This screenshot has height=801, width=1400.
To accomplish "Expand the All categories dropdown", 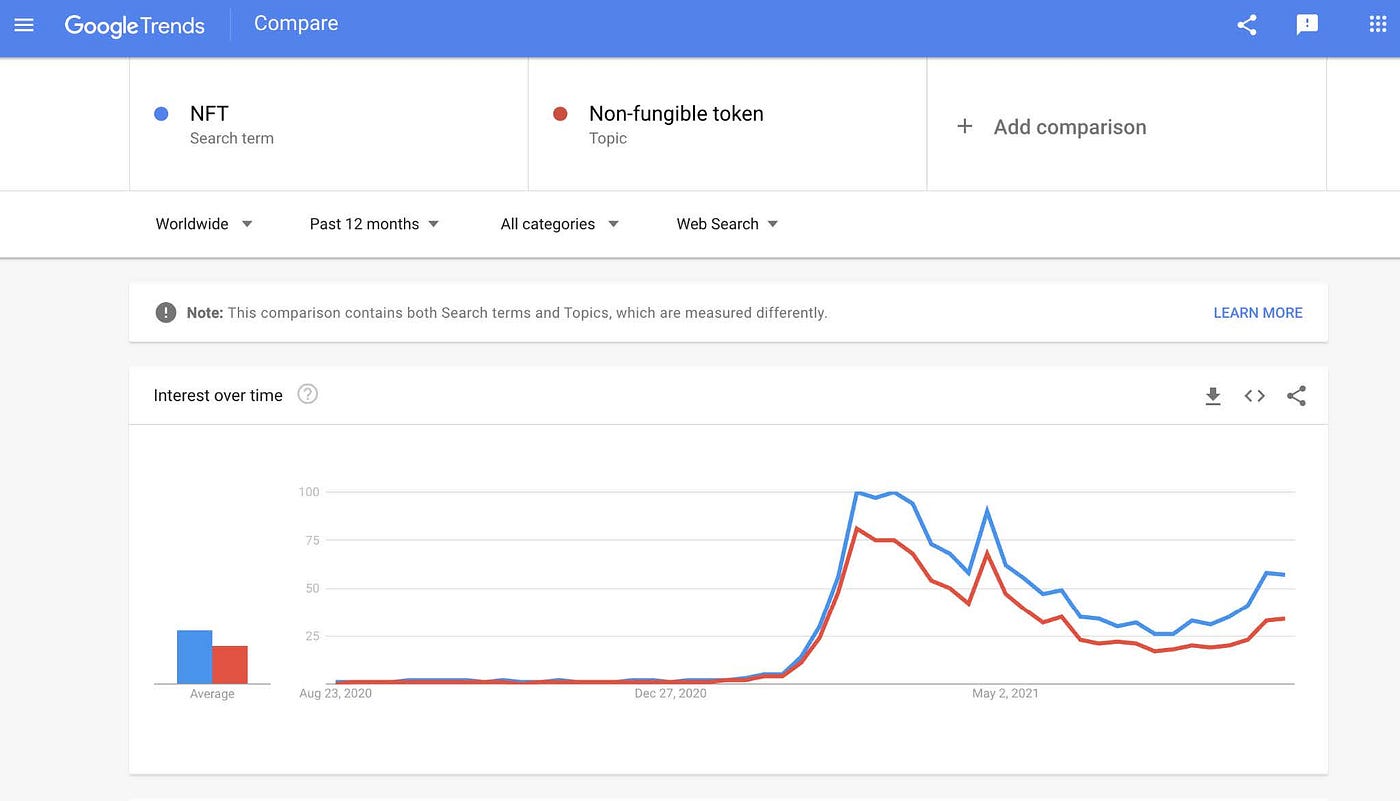I will point(559,224).
